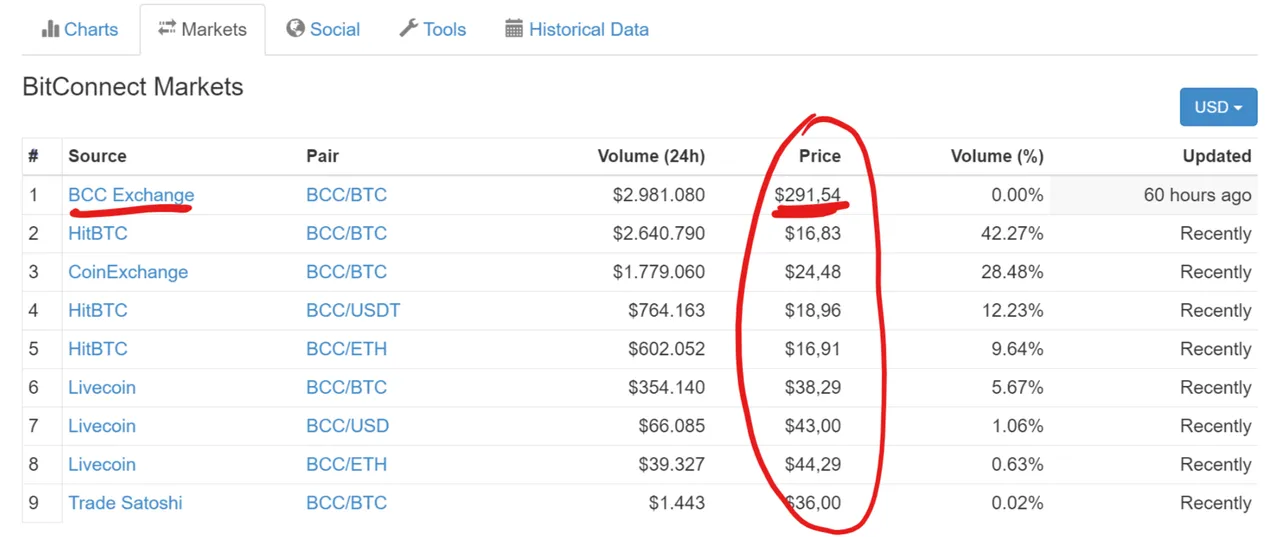Click the Price column header
The image size is (1280, 537).
click(820, 156)
